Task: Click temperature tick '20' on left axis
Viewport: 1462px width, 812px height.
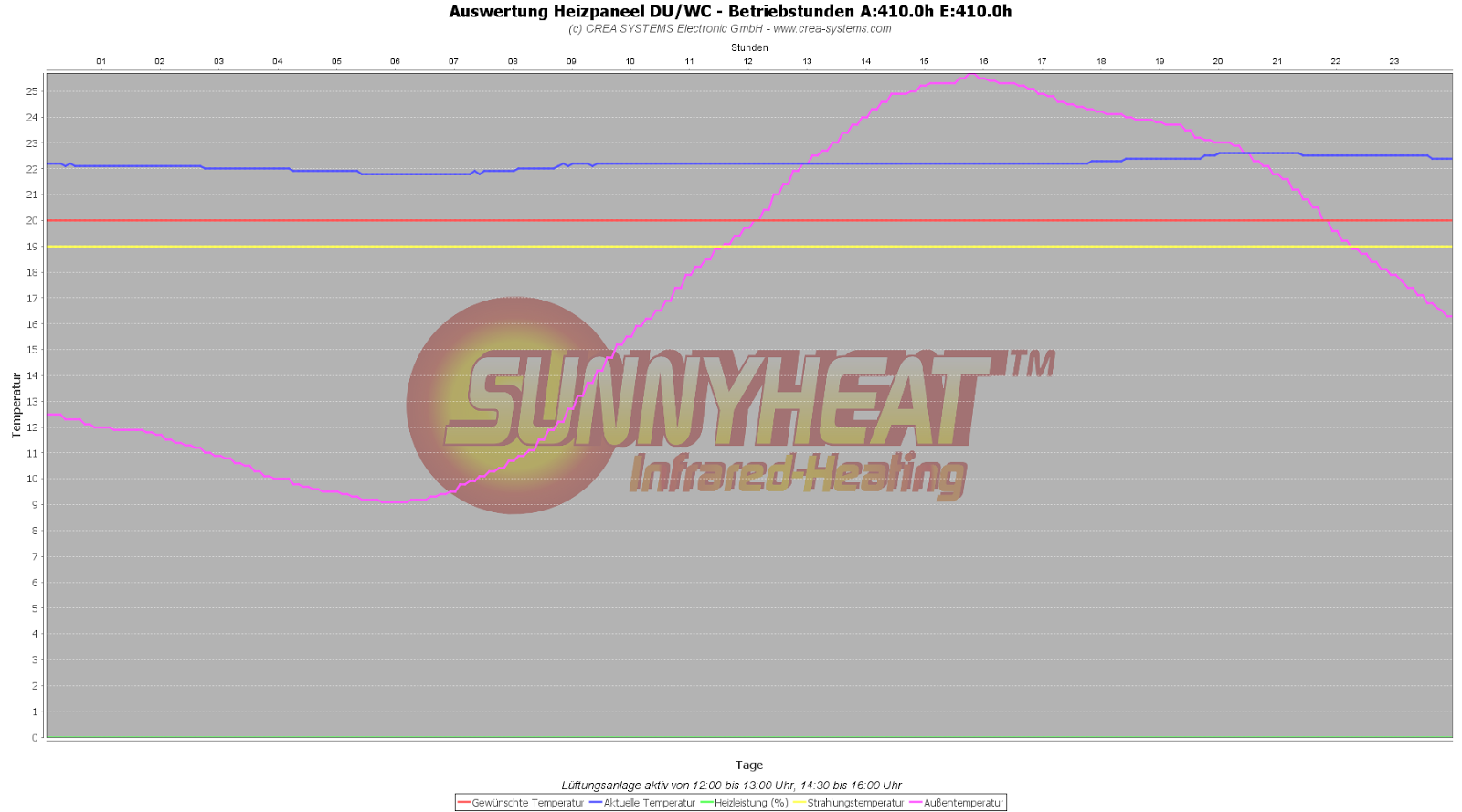Action: coord(32,220)
